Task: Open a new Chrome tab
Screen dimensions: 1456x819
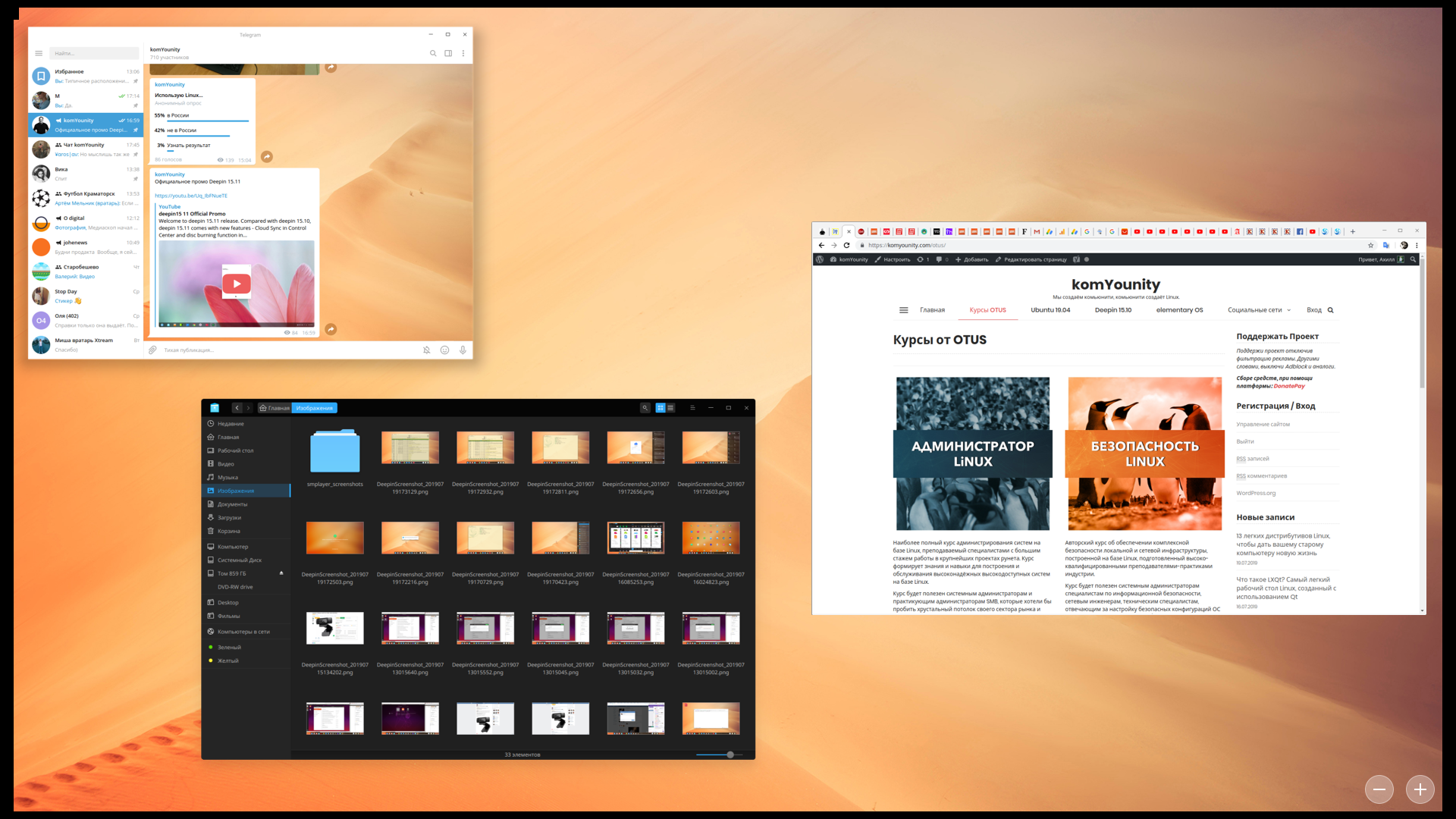Action: tap(1352, 231)
